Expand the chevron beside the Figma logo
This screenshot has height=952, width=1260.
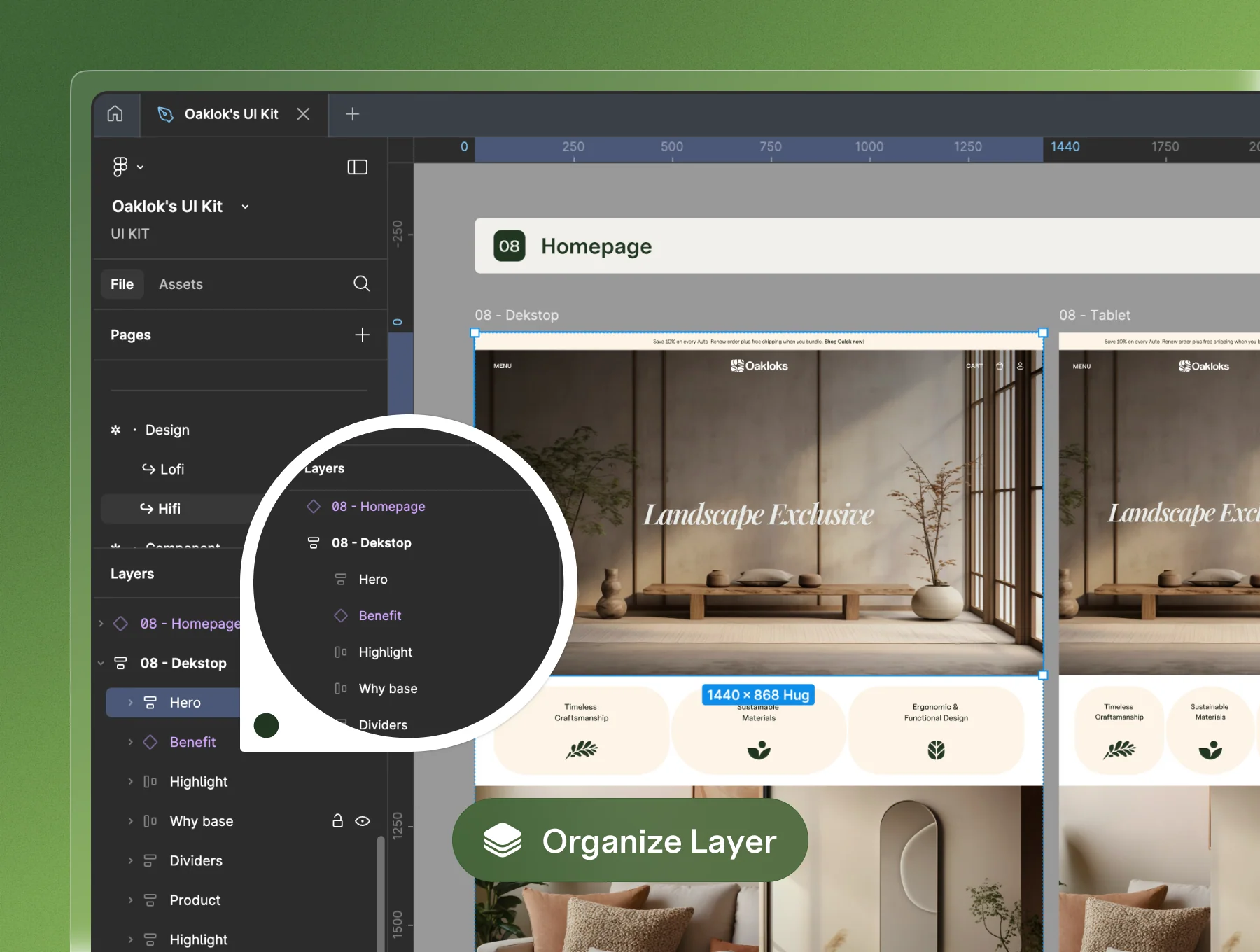[x=141, y=167]
